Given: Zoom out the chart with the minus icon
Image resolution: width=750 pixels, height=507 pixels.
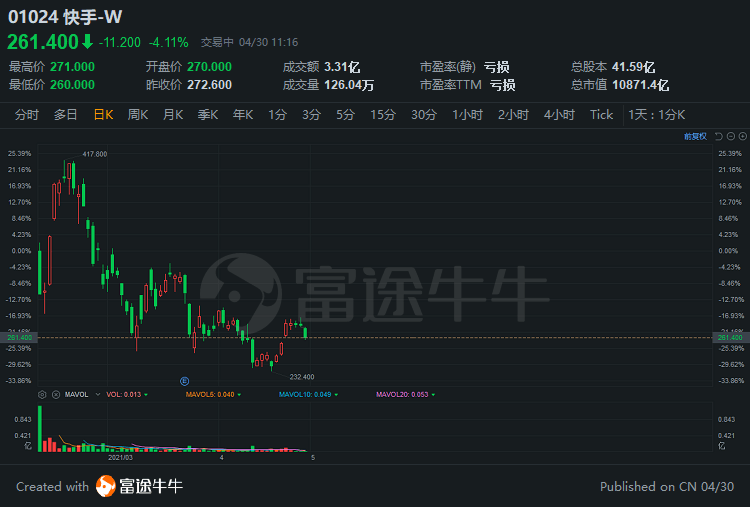Looking at the screenshot, I should (x=731, y=136).
